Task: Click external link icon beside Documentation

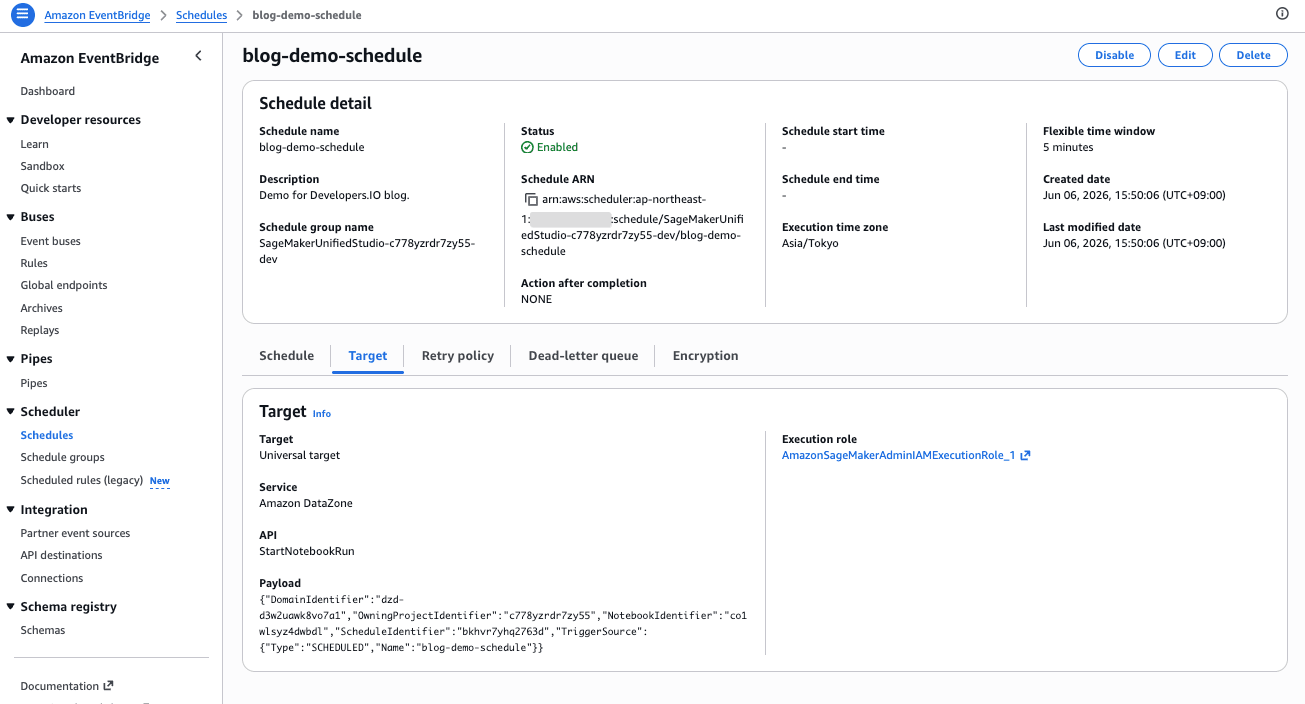Action: coord(108,686)
